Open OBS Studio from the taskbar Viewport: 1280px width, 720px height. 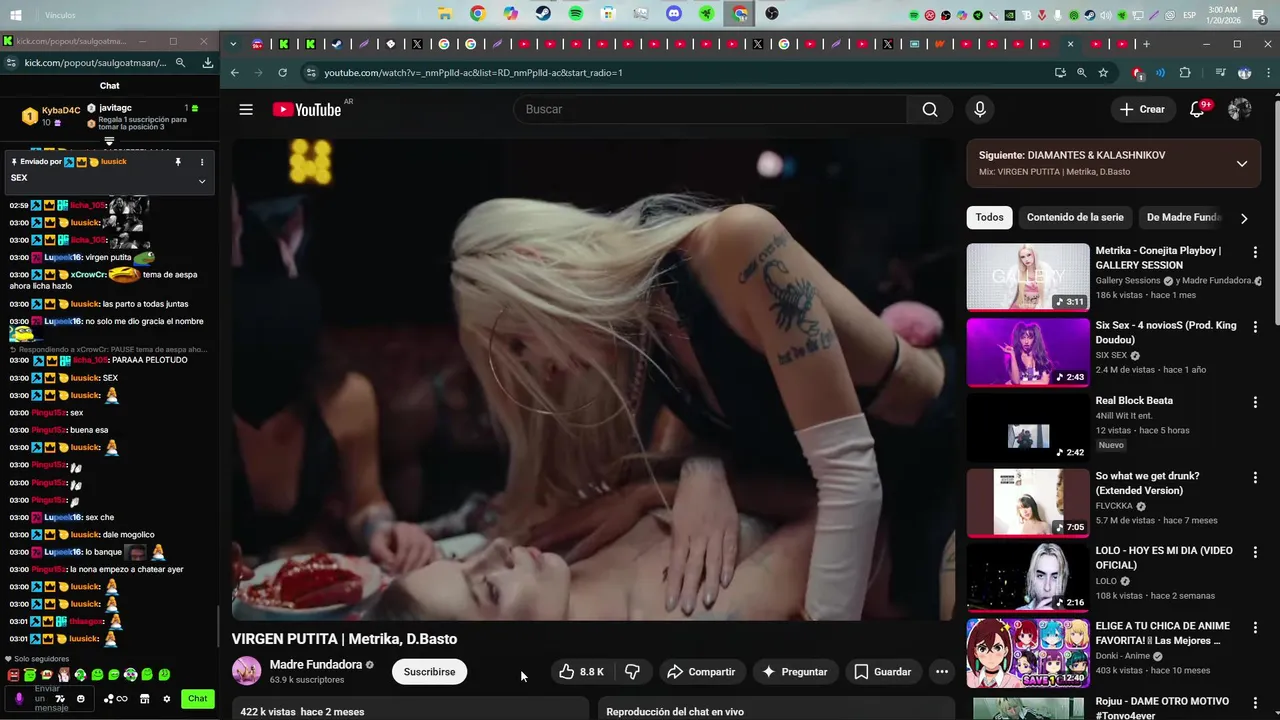tap(772, 13)
